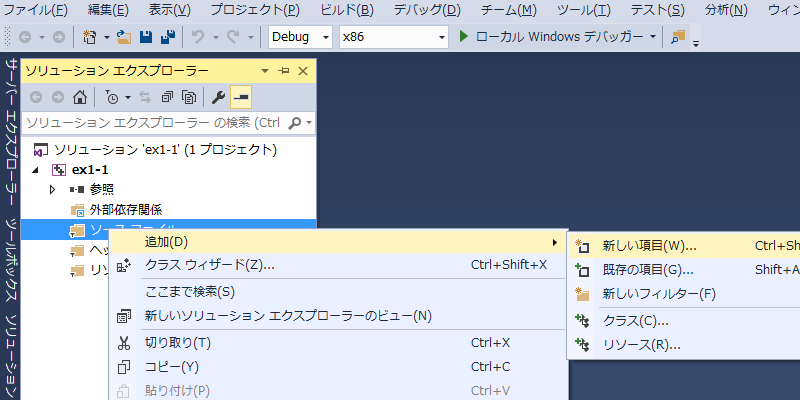
Task: Open the ツールボックス side tab
Action: coord(11,260)
